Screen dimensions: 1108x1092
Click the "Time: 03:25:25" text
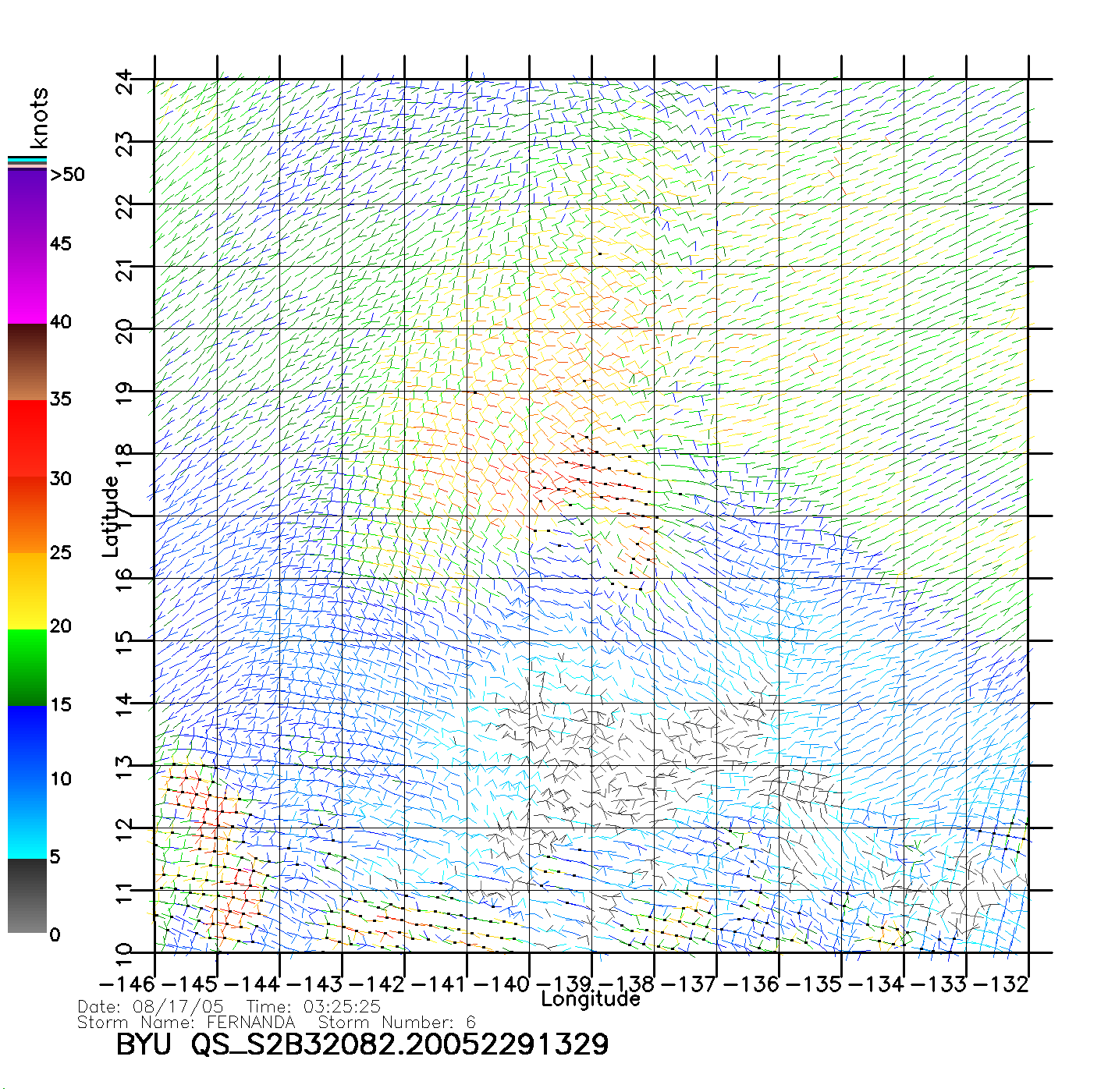(313, 1007)
